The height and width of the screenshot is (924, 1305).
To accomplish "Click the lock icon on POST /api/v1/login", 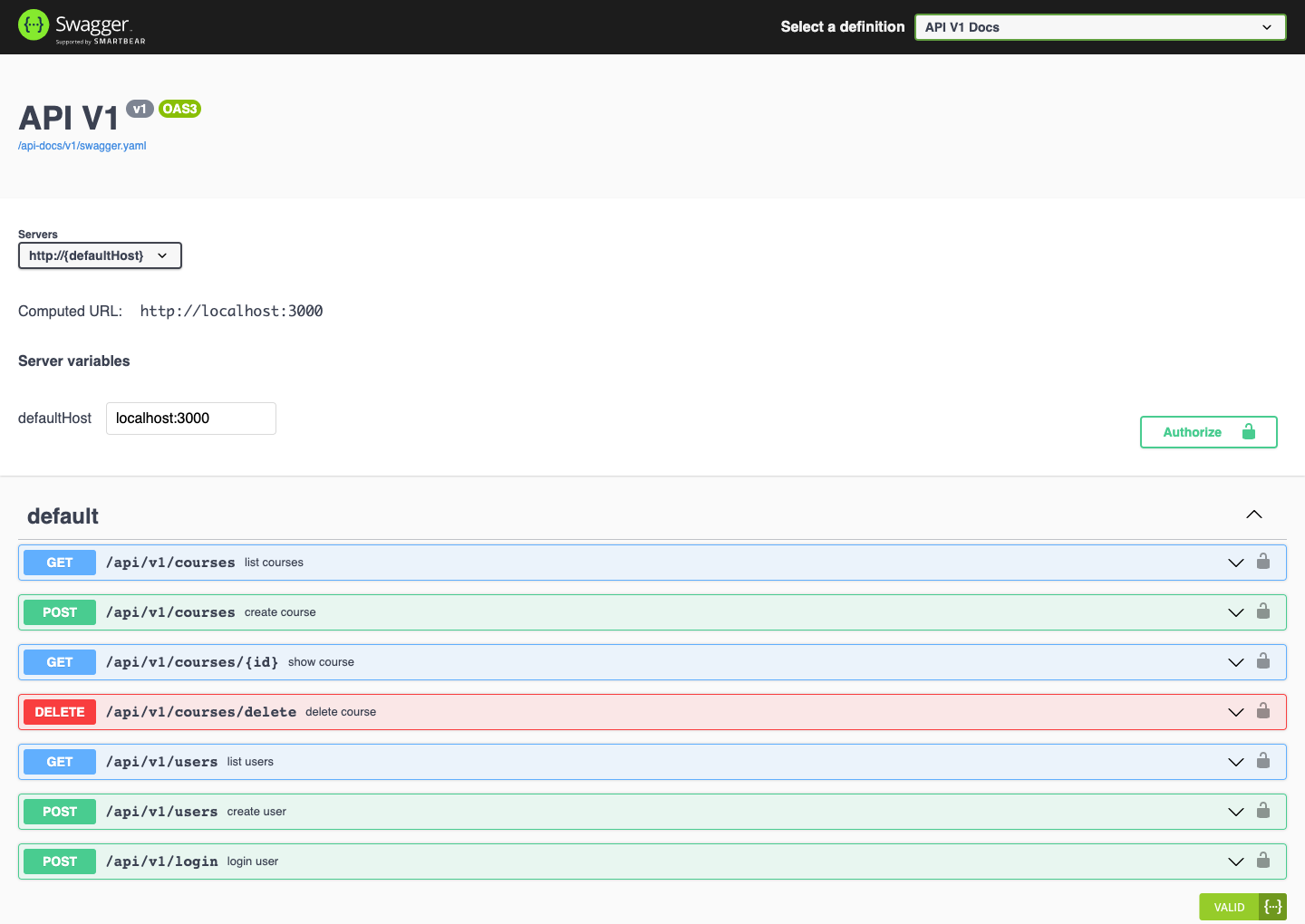I will point(1263,861).
